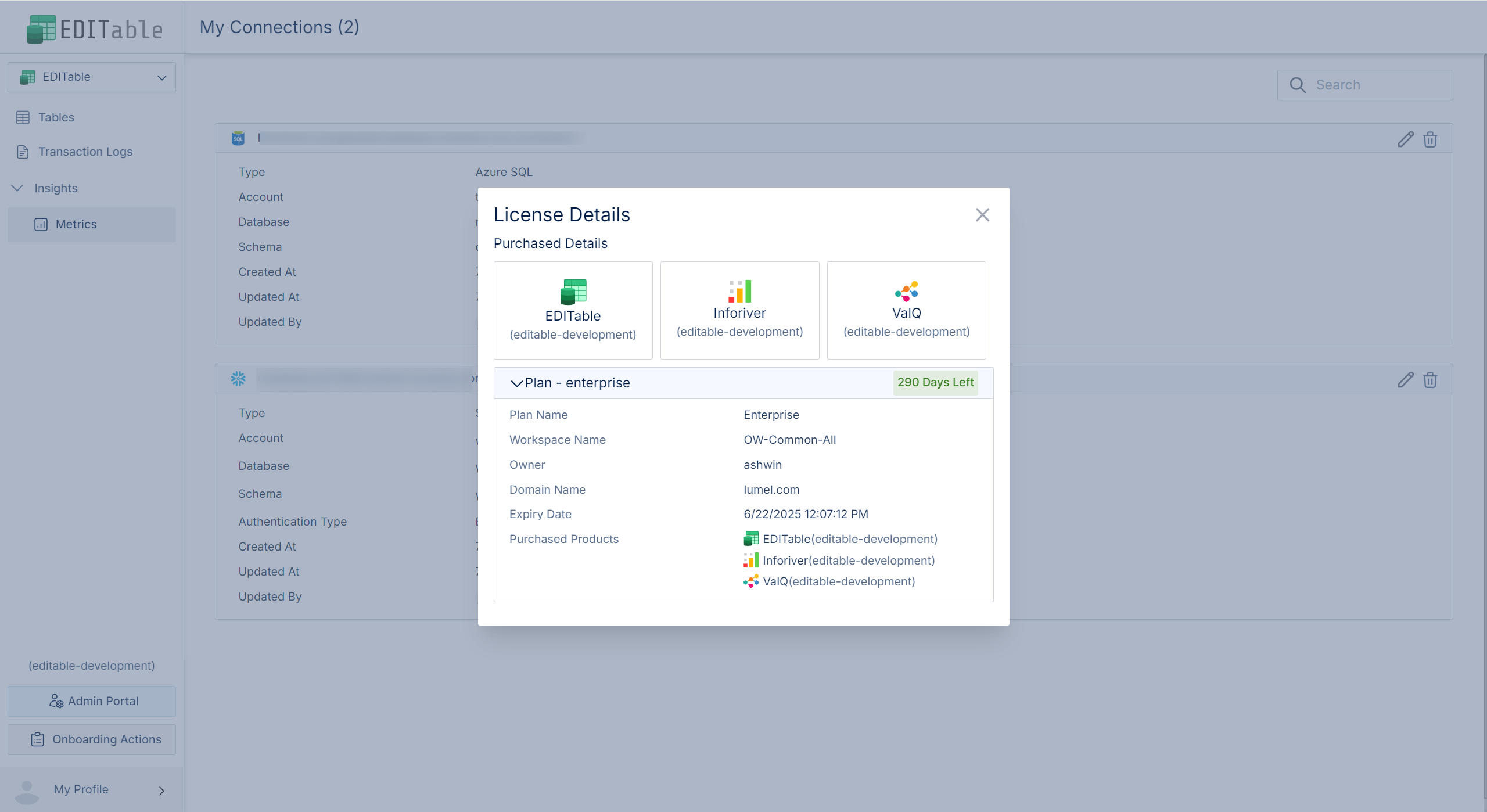Click the Azure SQL database icon
Viewport: 1487px width, 812px height.
238,138
